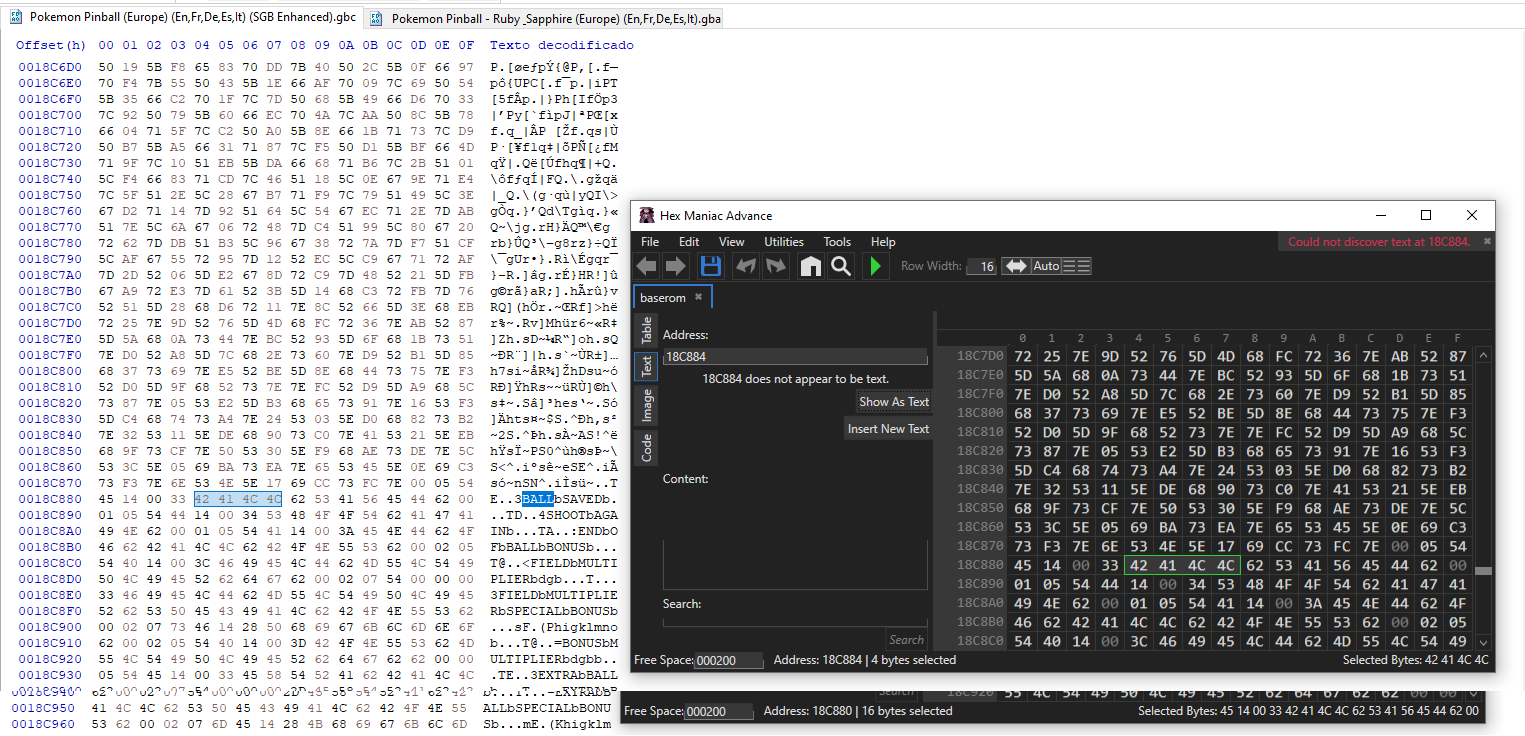Toggle the horizontal stretch row width button

[x=1015, y=266]
